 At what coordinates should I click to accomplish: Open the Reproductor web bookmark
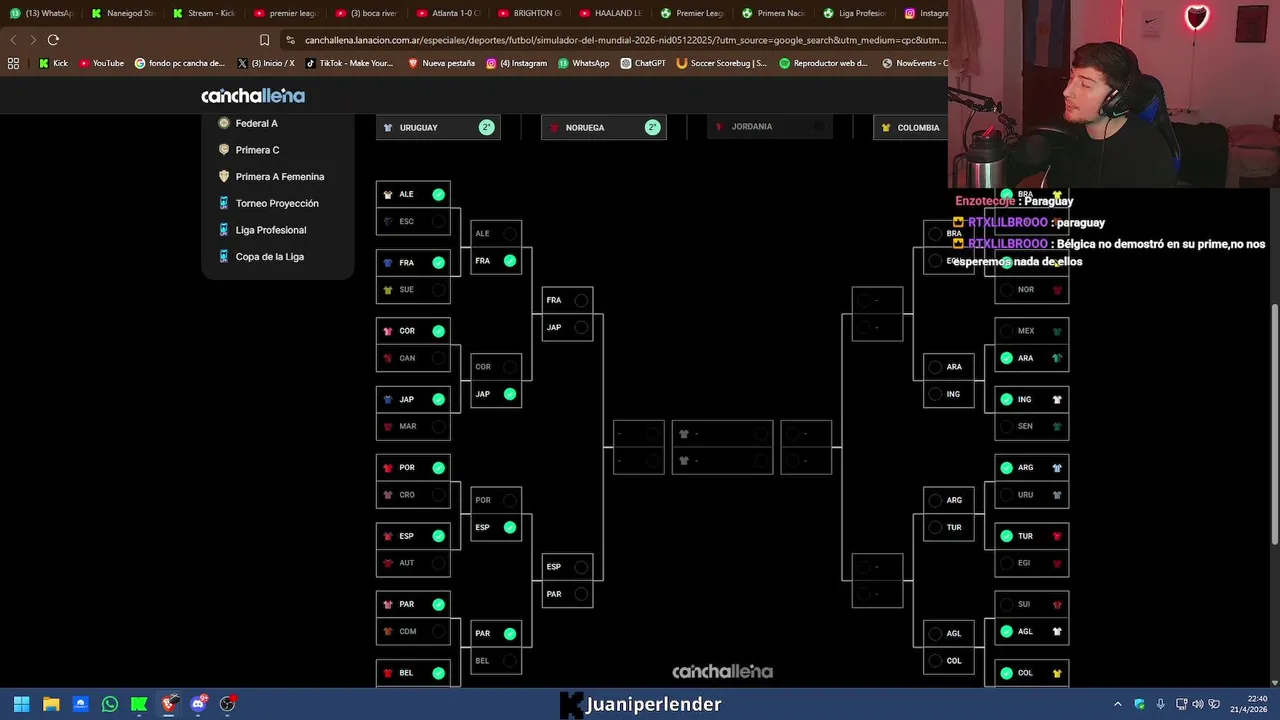click(x=823, y=63)
